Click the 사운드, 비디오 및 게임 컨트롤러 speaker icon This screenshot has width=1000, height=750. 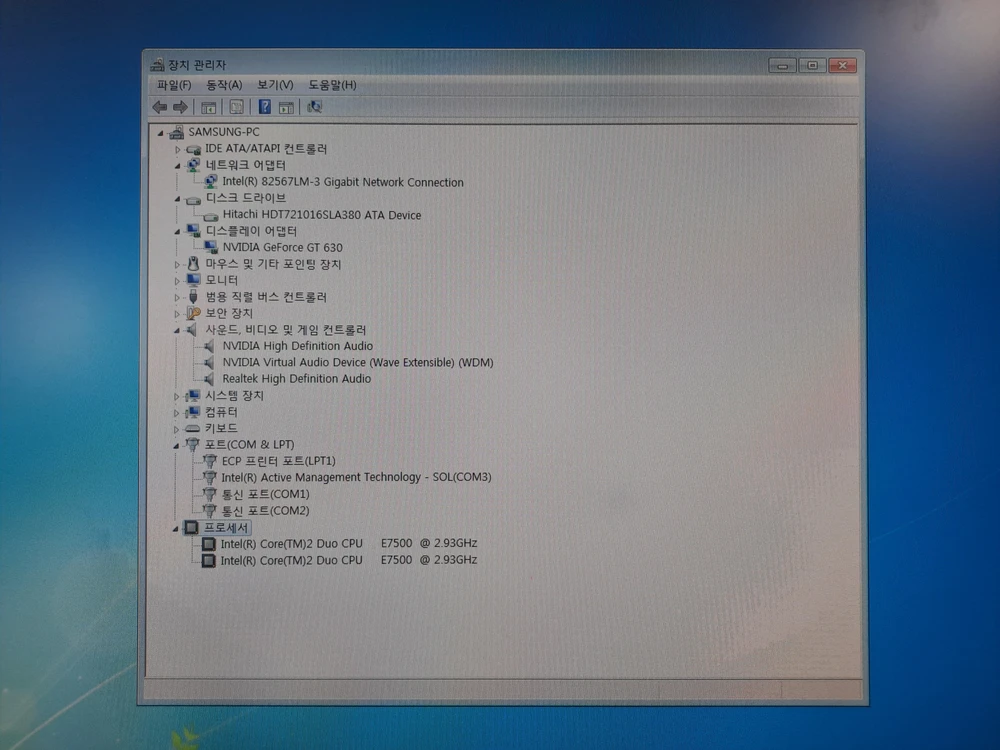click(x=191, y=330)
